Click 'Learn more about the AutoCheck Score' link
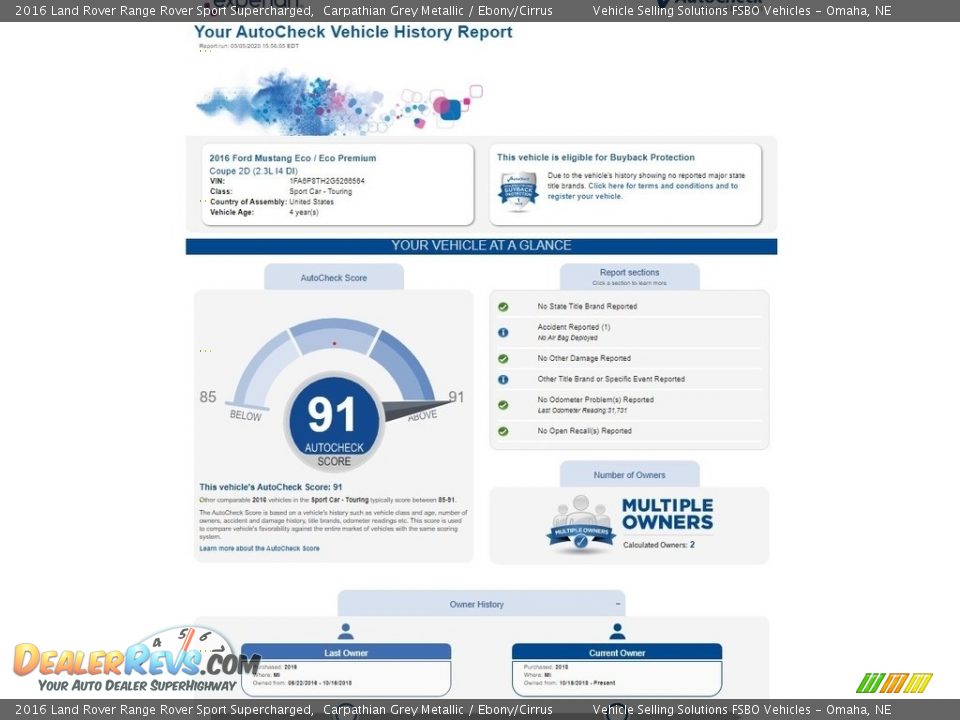Image resolution: width=960 pixels, height=720 pixels. [x=259, y=549]
